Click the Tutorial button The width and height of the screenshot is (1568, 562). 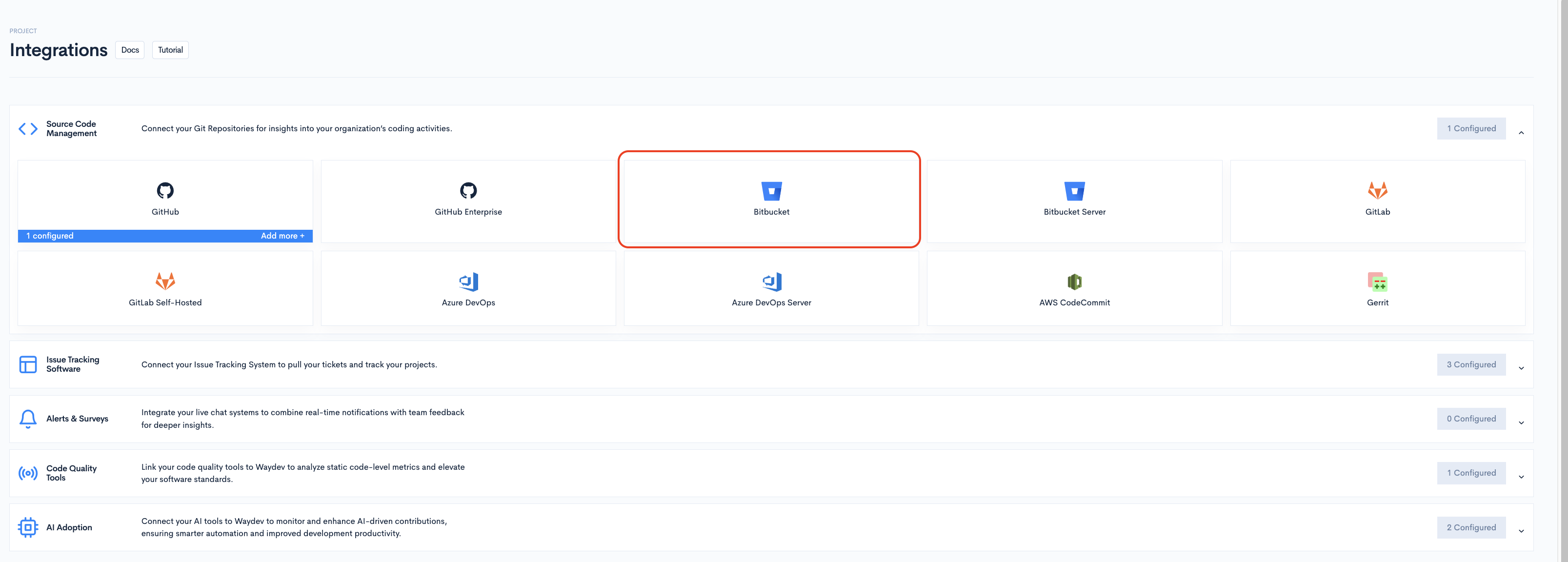170,50
